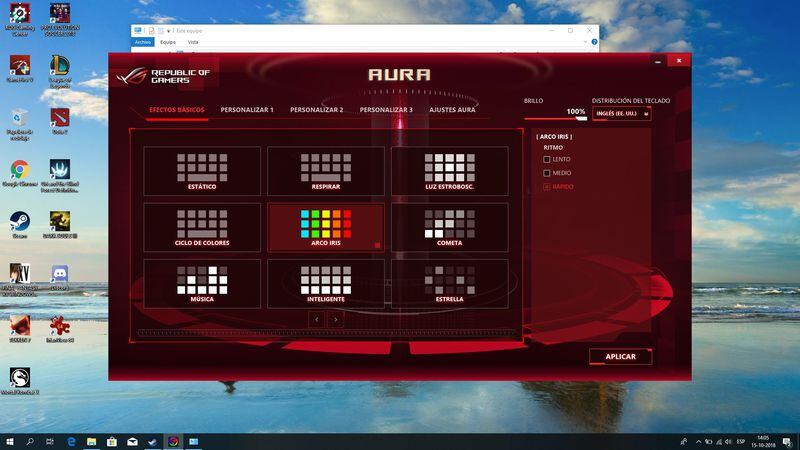
Task: Open the Personalizar 1 tab
Action: click(x=247, y=110)
